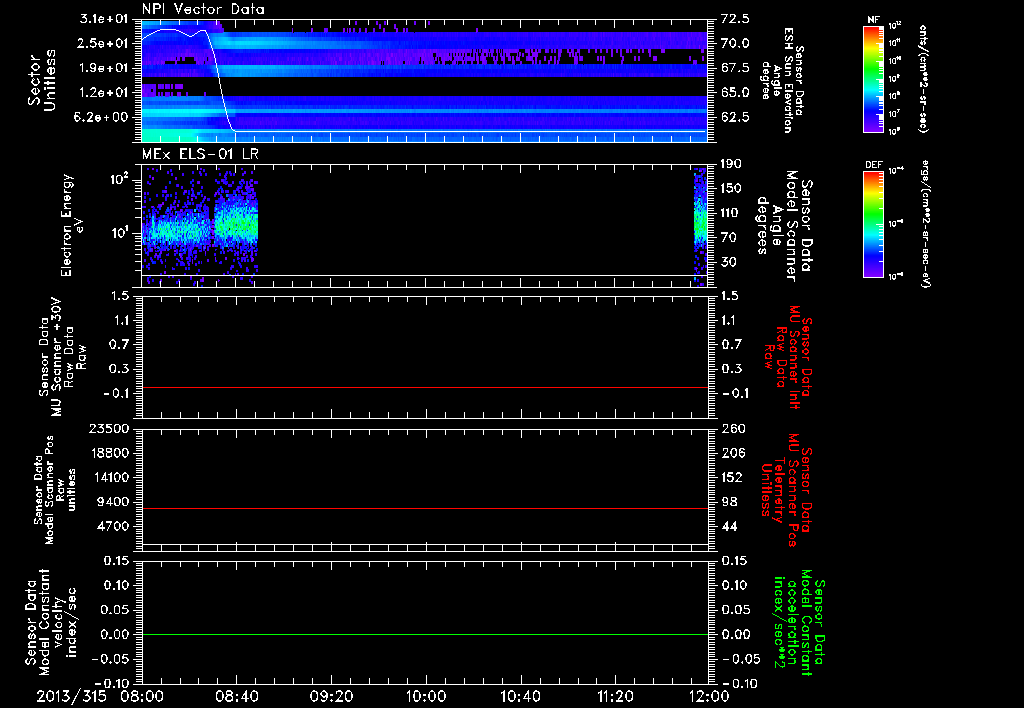
Task: Click the red MU Scanner Inh label
Action: click(789, 357)
